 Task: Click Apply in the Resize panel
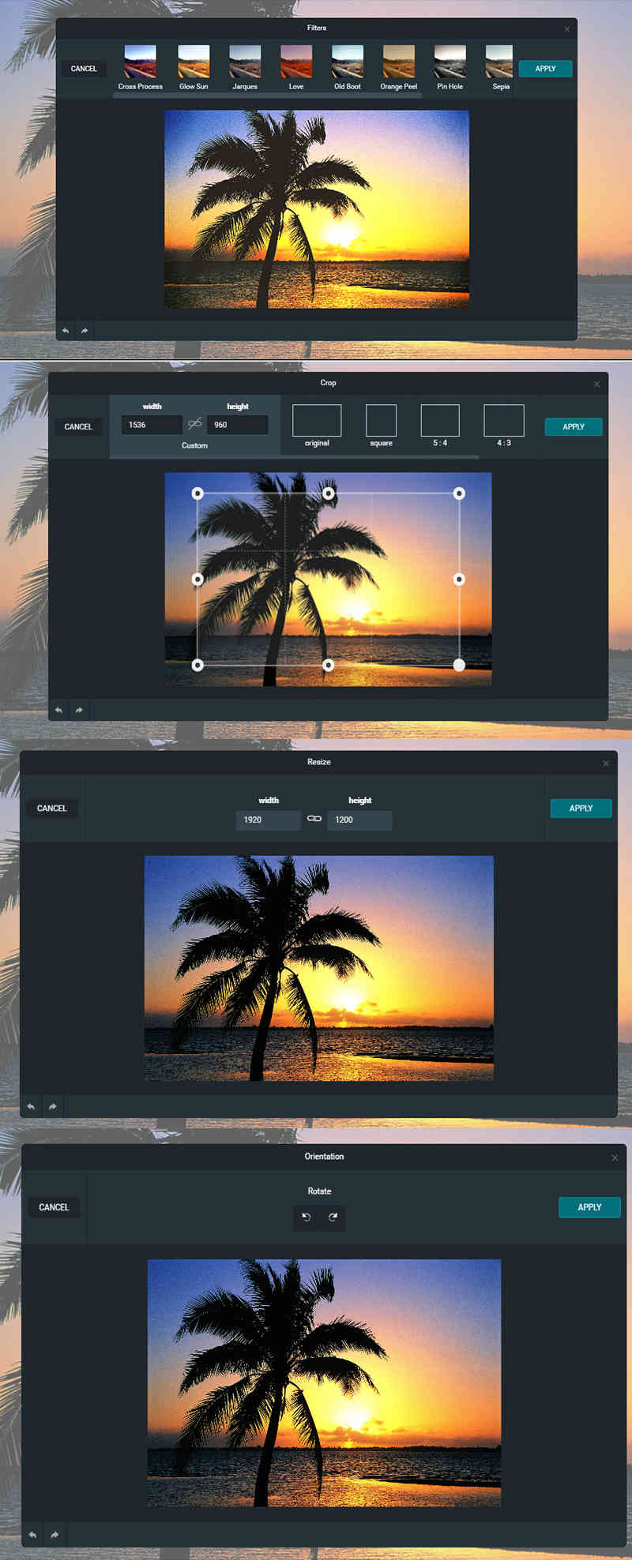pyautogui.click(x=581, y=808)
